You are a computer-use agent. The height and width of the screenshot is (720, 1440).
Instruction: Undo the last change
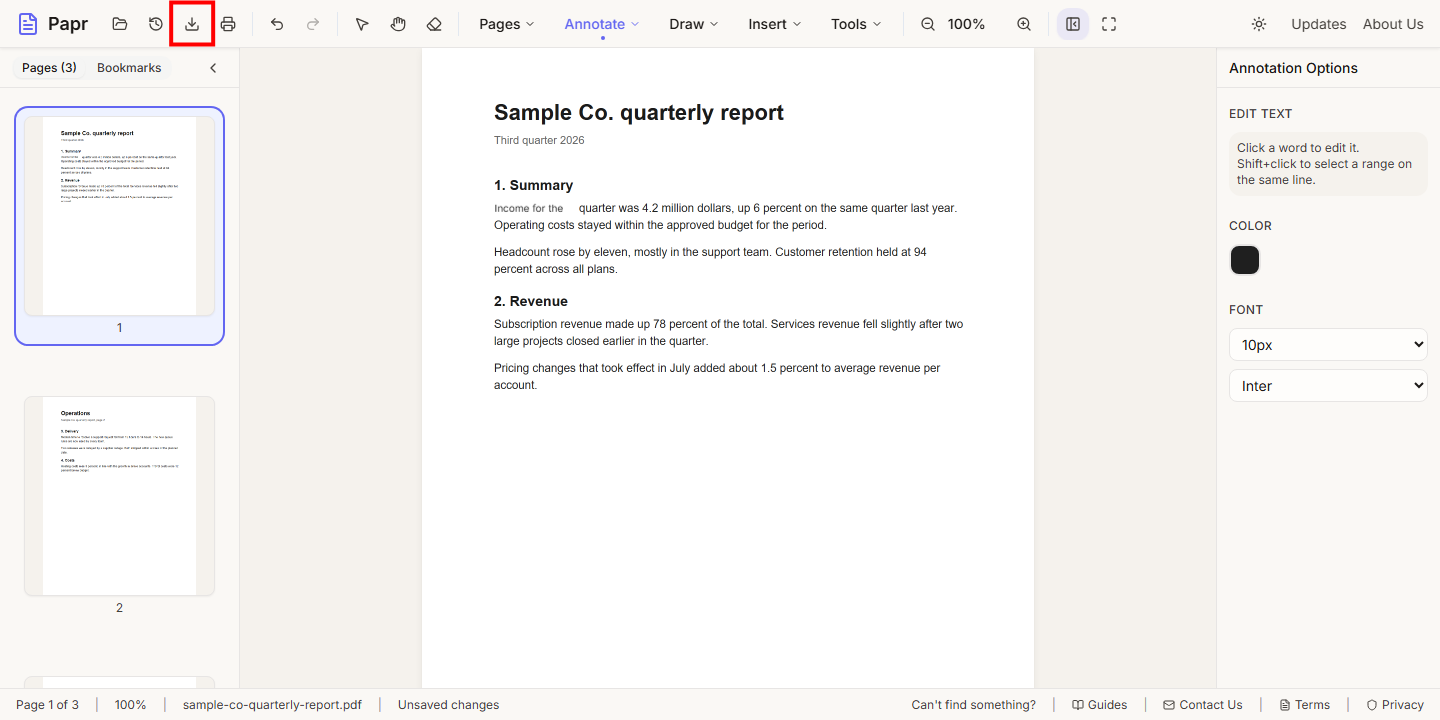(277, 24)
